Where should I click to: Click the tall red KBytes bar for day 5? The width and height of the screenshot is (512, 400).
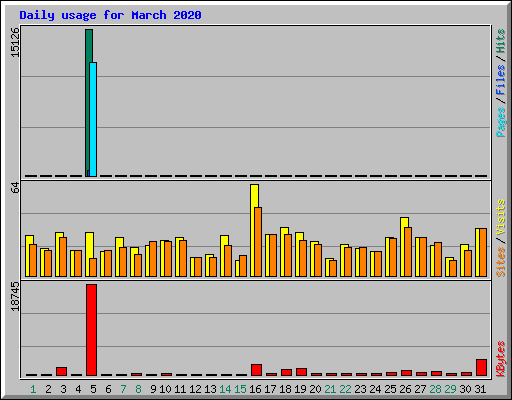tap(92, 330)
